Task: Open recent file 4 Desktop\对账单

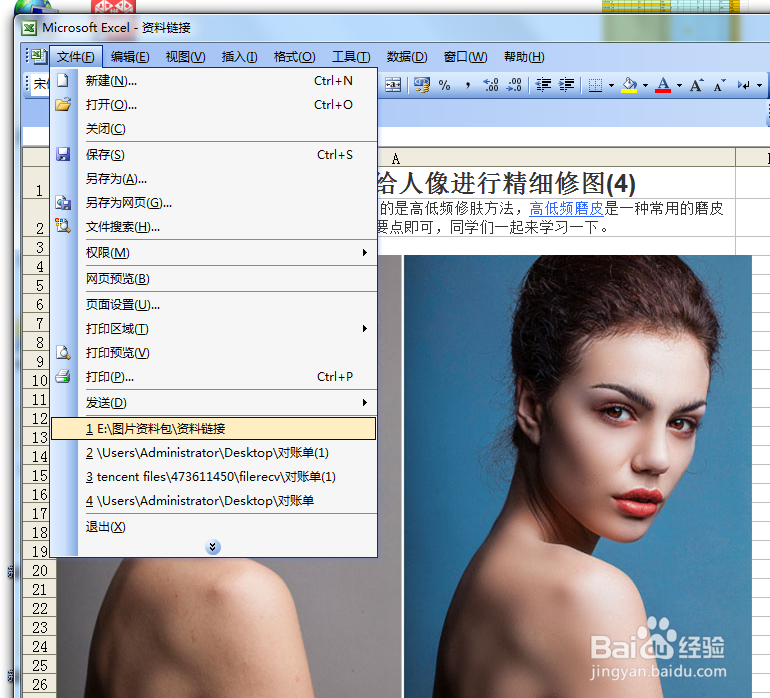Action: click(214, 501)
